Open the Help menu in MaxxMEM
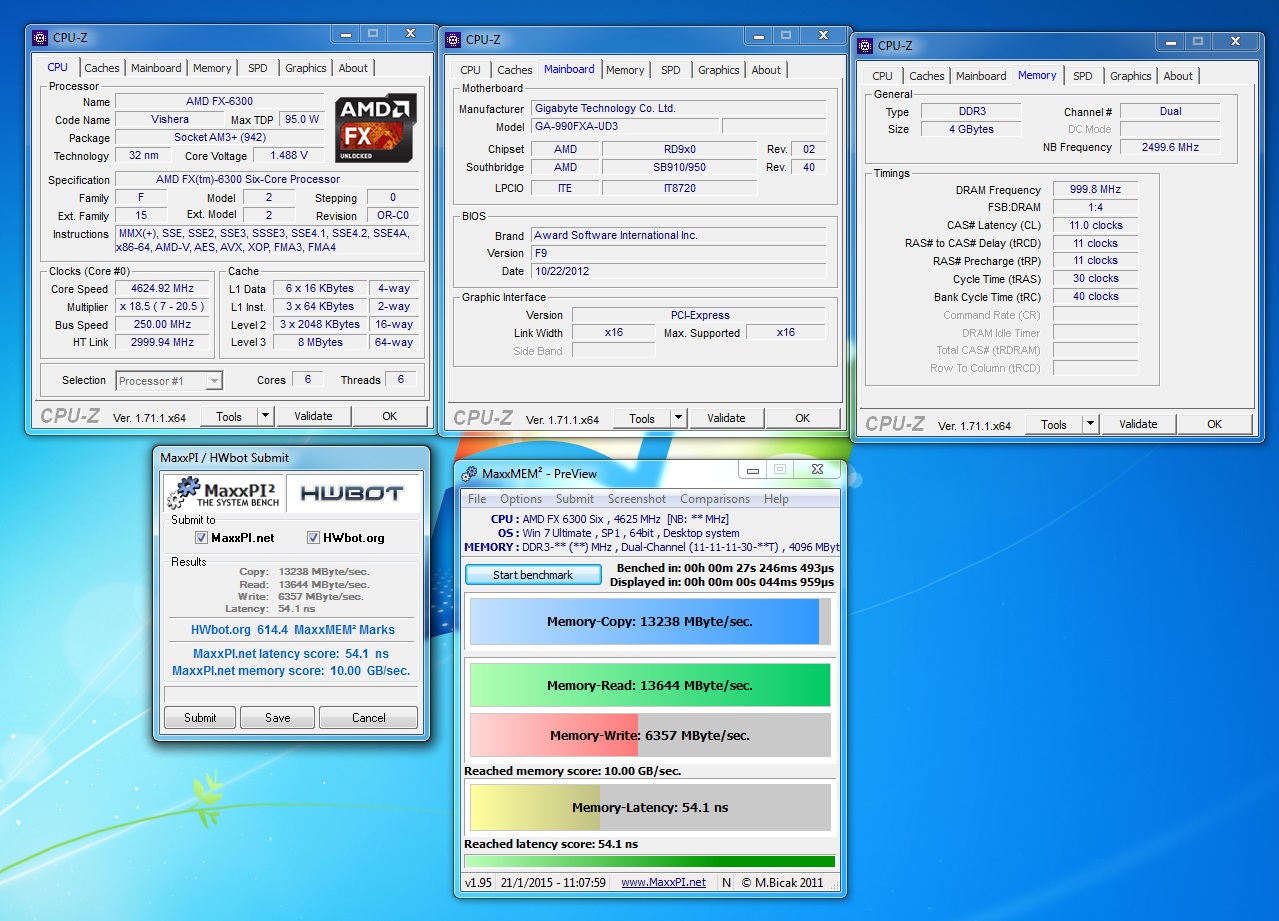Screen dimensions: 1279x921 776,499
